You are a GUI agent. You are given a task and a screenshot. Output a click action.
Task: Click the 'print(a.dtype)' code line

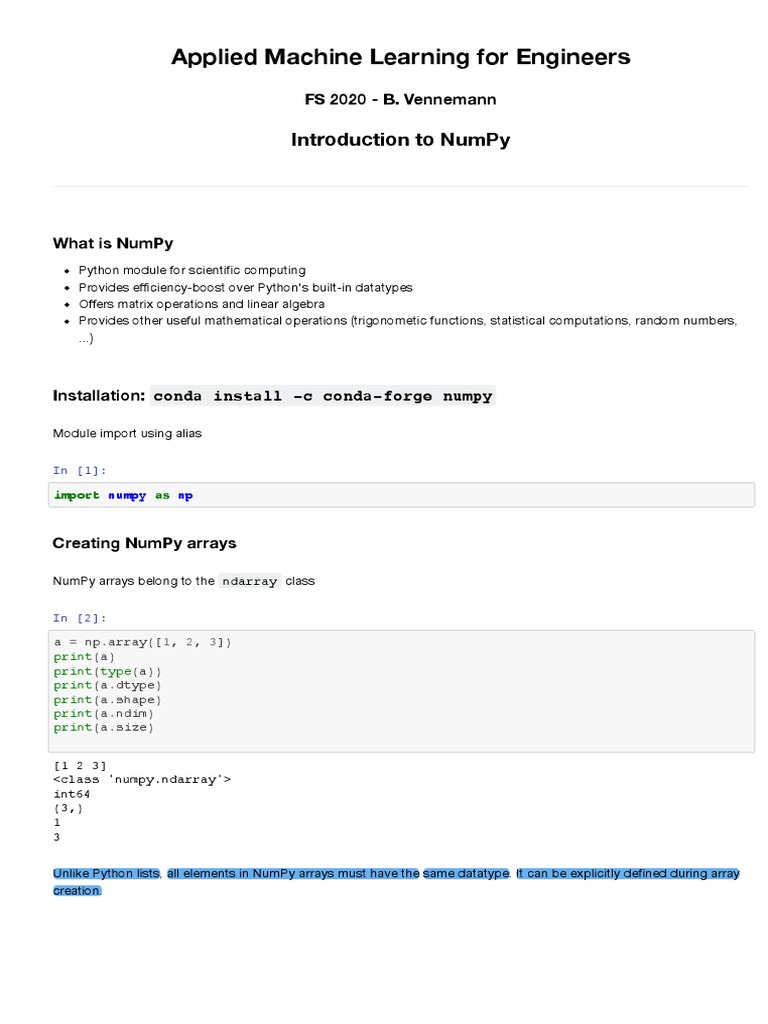pyautogui.click(x=107, y=685)
